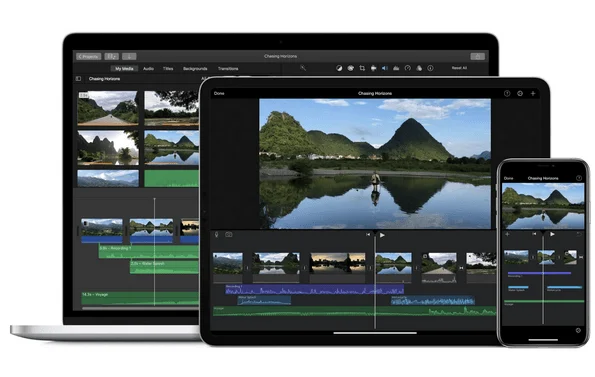Image resolution: width=595 pixels, height=377 pixels.
Task: Click the share button in MacBook iMovie toolbar
Action: pyautogui.click(x=478, y=57)
